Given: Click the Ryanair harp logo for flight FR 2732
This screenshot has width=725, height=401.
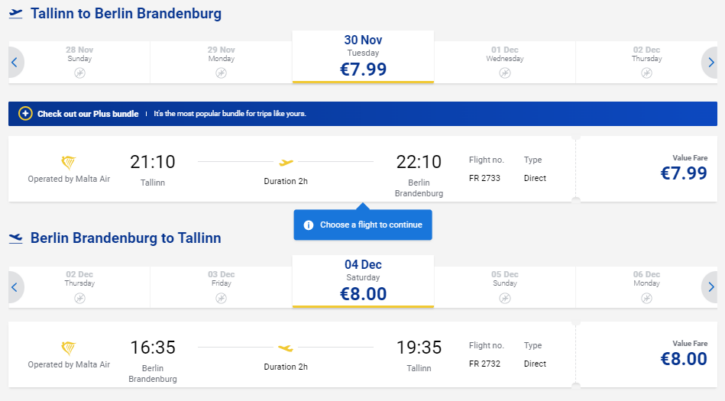Looking at the screenshot, I should click(68, 348).
